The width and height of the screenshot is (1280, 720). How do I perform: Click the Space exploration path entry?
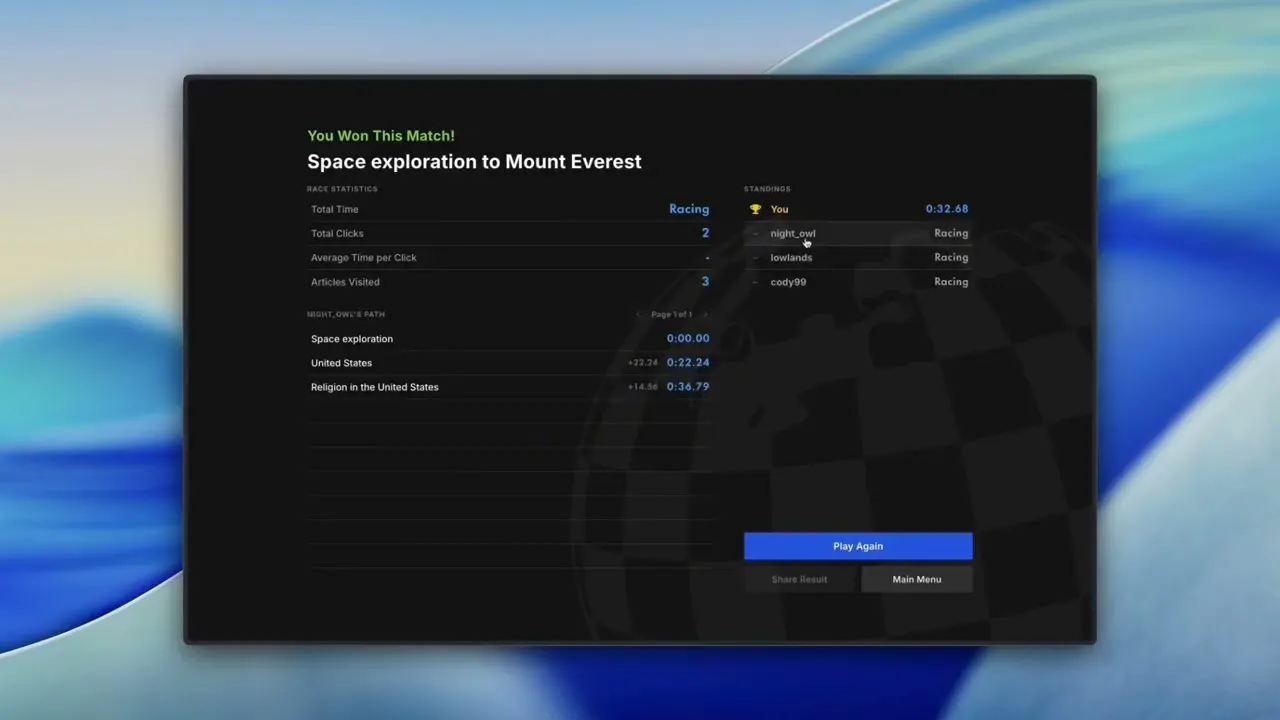pyautogui.click(x=352, y=339)
